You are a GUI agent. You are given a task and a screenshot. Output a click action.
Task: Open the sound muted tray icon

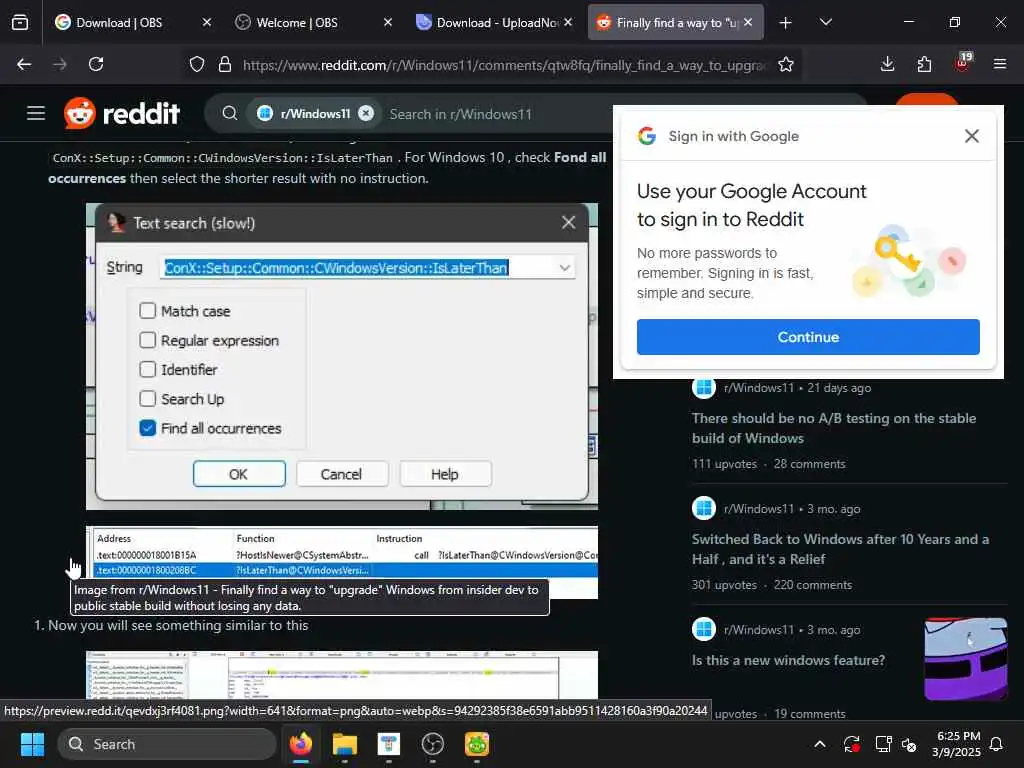[x=909, y=744]
